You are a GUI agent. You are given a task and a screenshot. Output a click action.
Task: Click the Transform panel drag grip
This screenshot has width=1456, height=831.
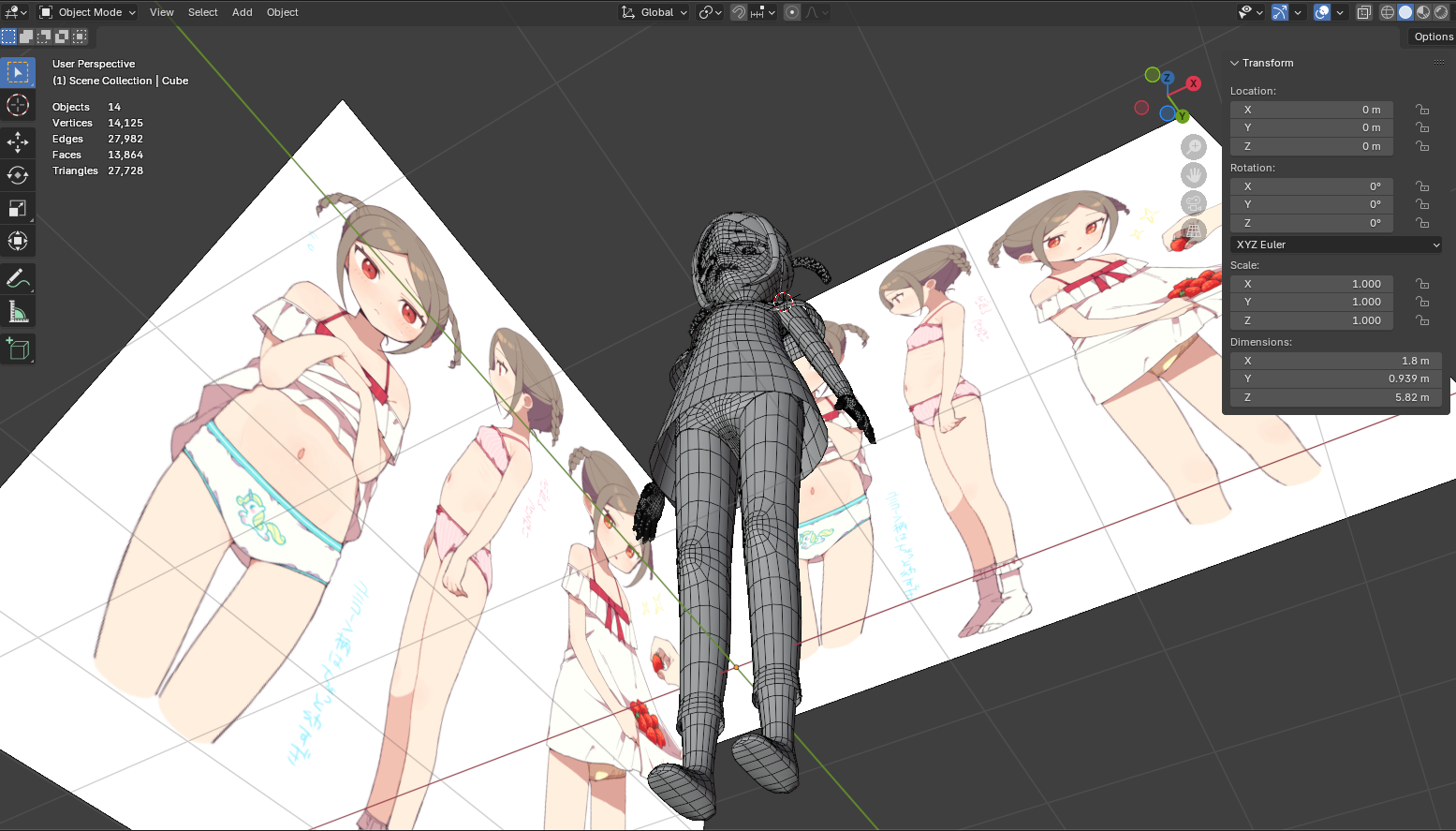tap(1438, 63)
